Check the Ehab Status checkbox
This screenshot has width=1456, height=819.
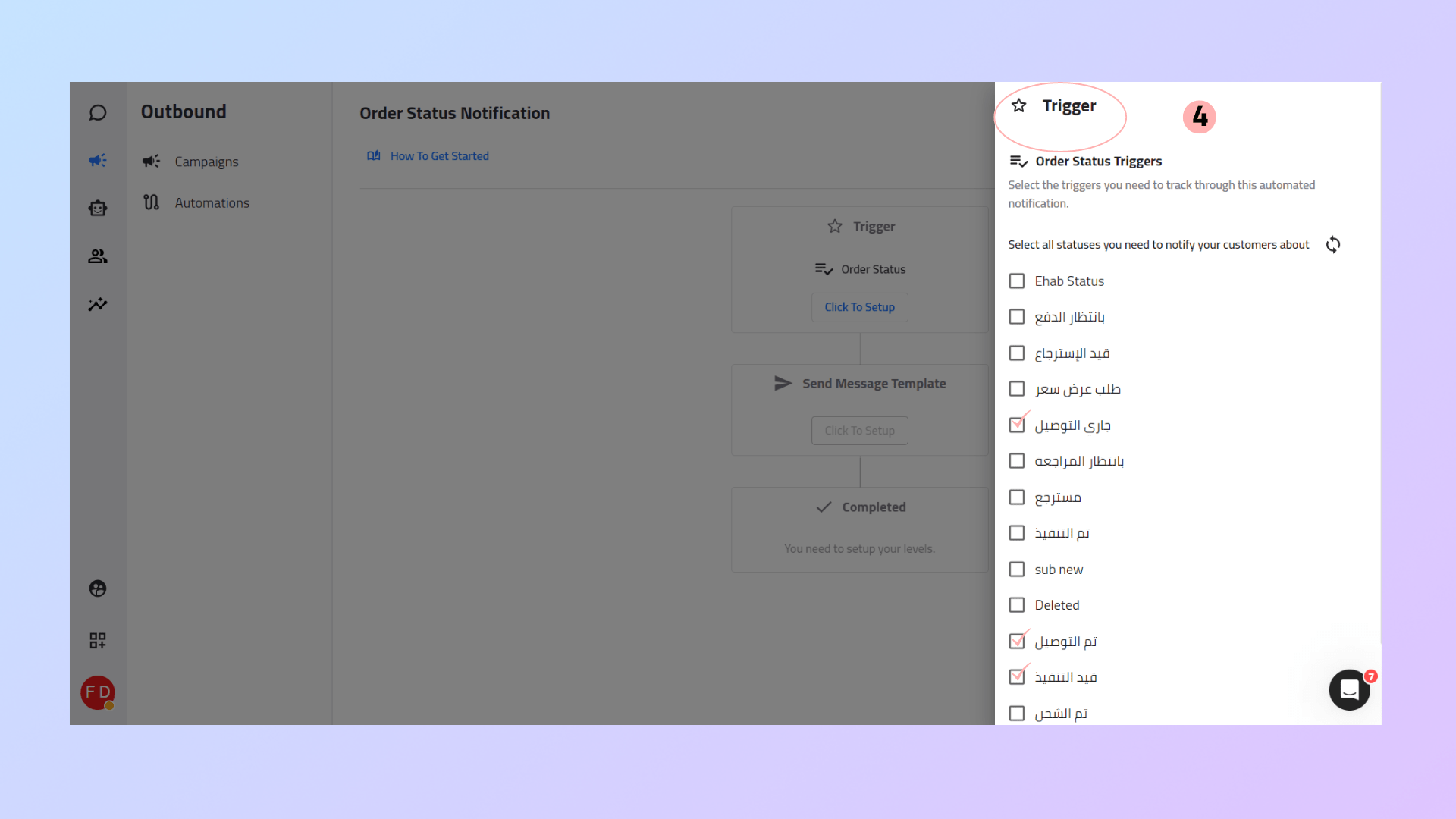(x=1017, y=281)
